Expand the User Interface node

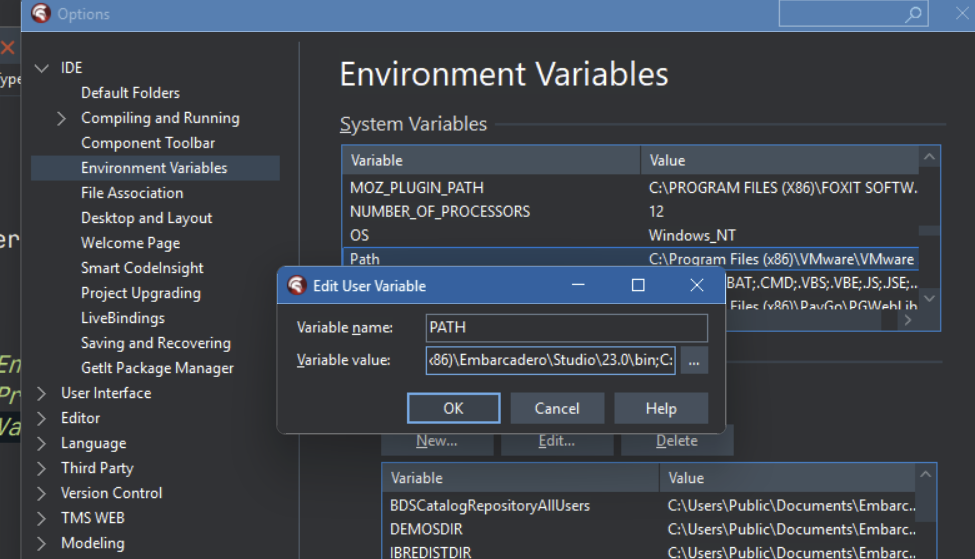pyautogui.click(x=41, y=394)
